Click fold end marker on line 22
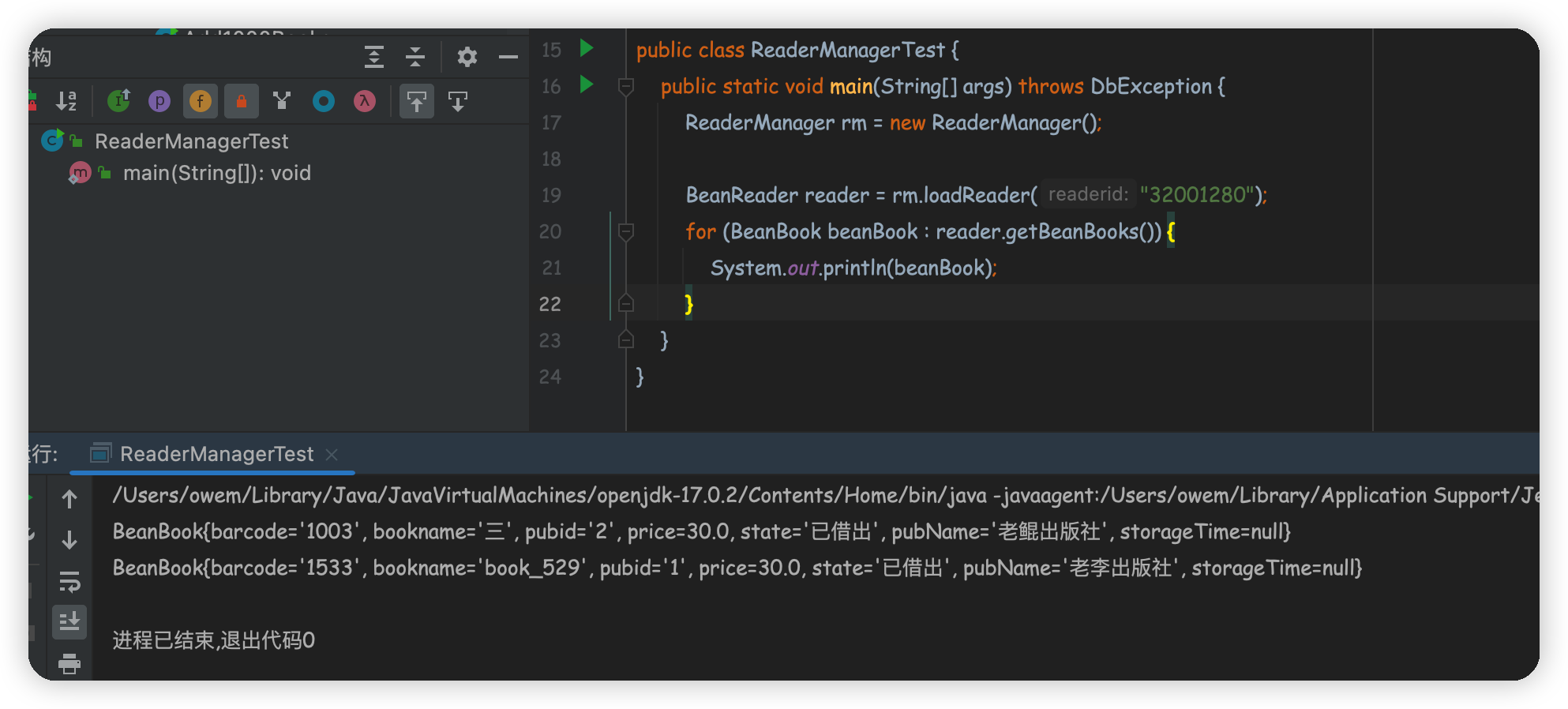The image size is (1568, 709). 626,303
